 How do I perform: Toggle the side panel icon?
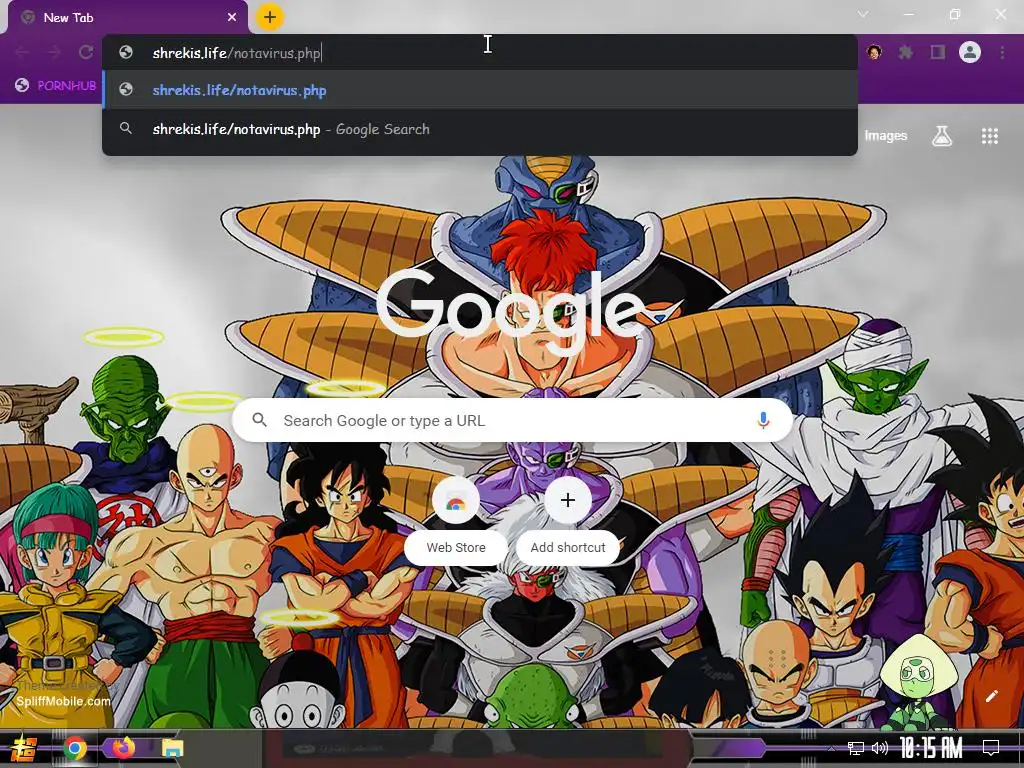point(938,52)
